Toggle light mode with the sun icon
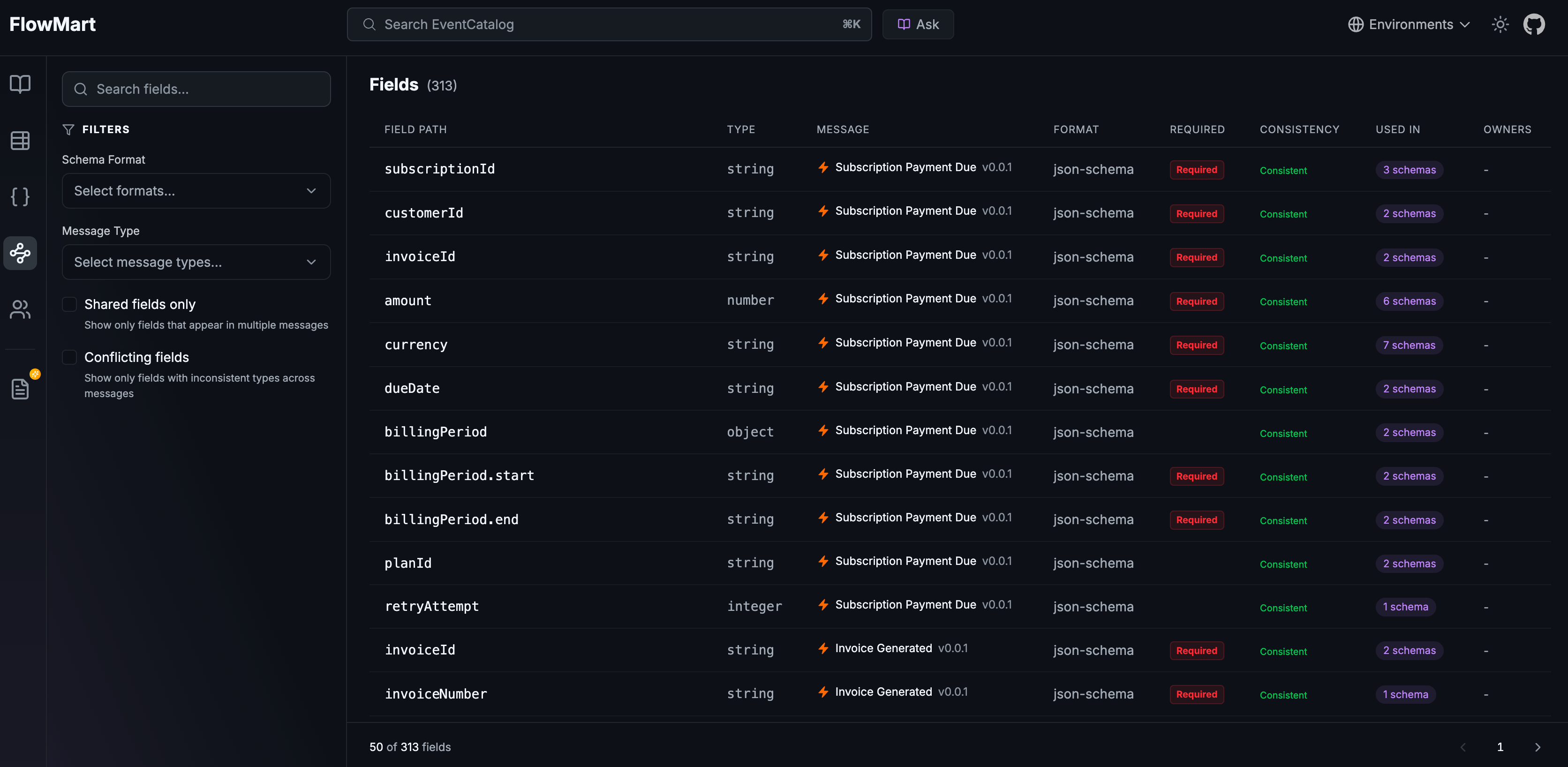The image size is (1568, 767). [1500, 24]
